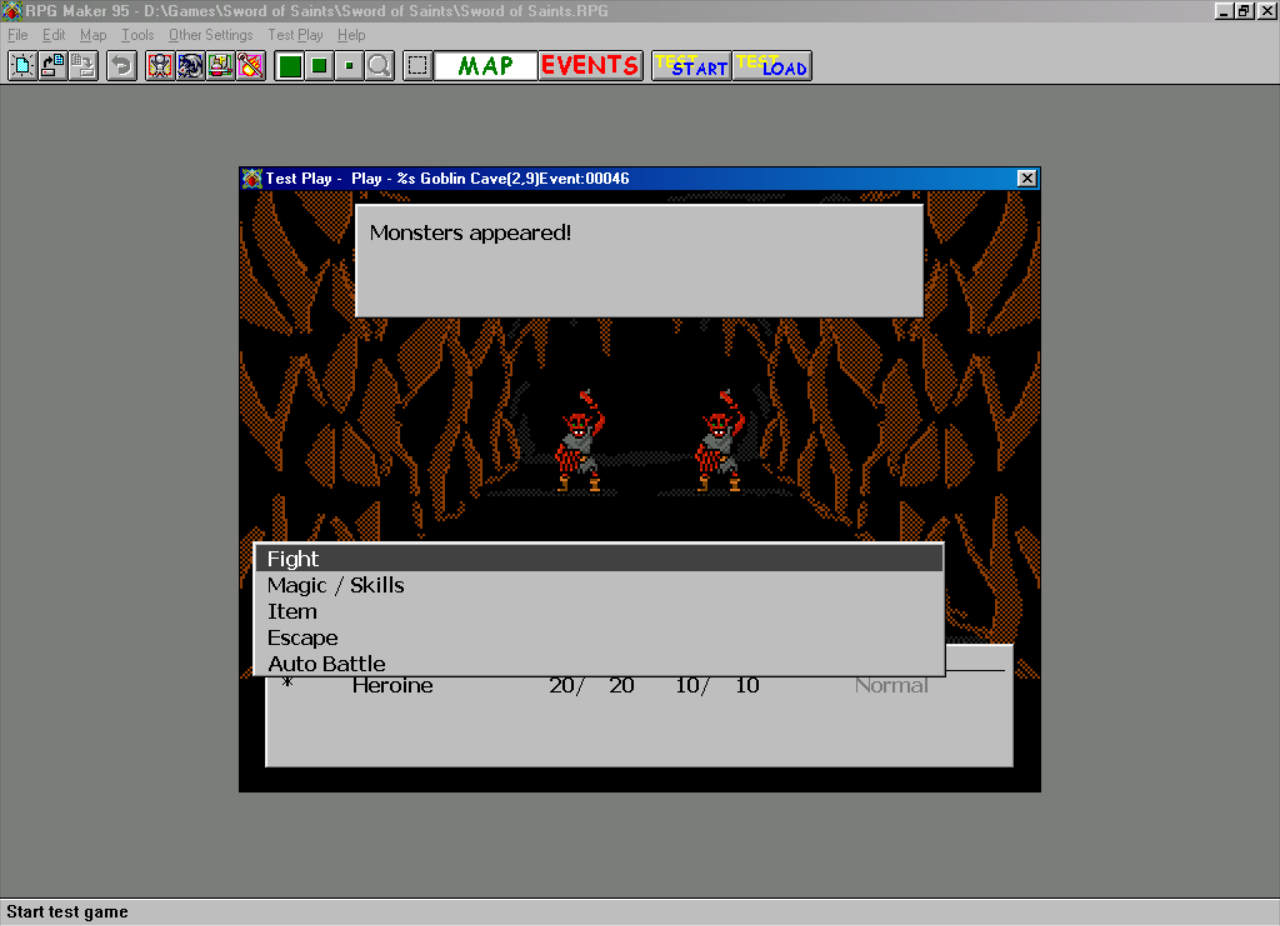The width and height of the screenshot is (1280, 926).
Task: Select the large green square zoom icon
Action: tap(289, 66)
